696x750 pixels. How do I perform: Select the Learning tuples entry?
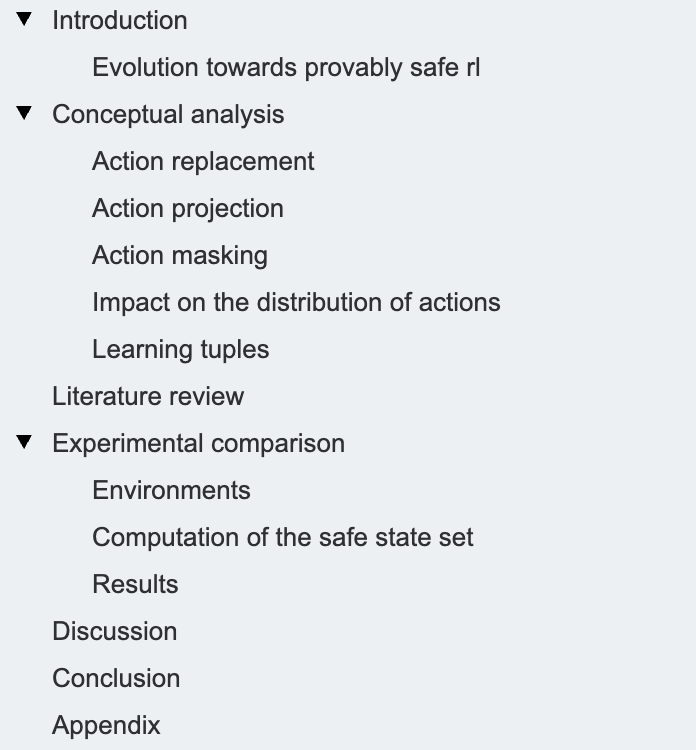coord(181,350)
